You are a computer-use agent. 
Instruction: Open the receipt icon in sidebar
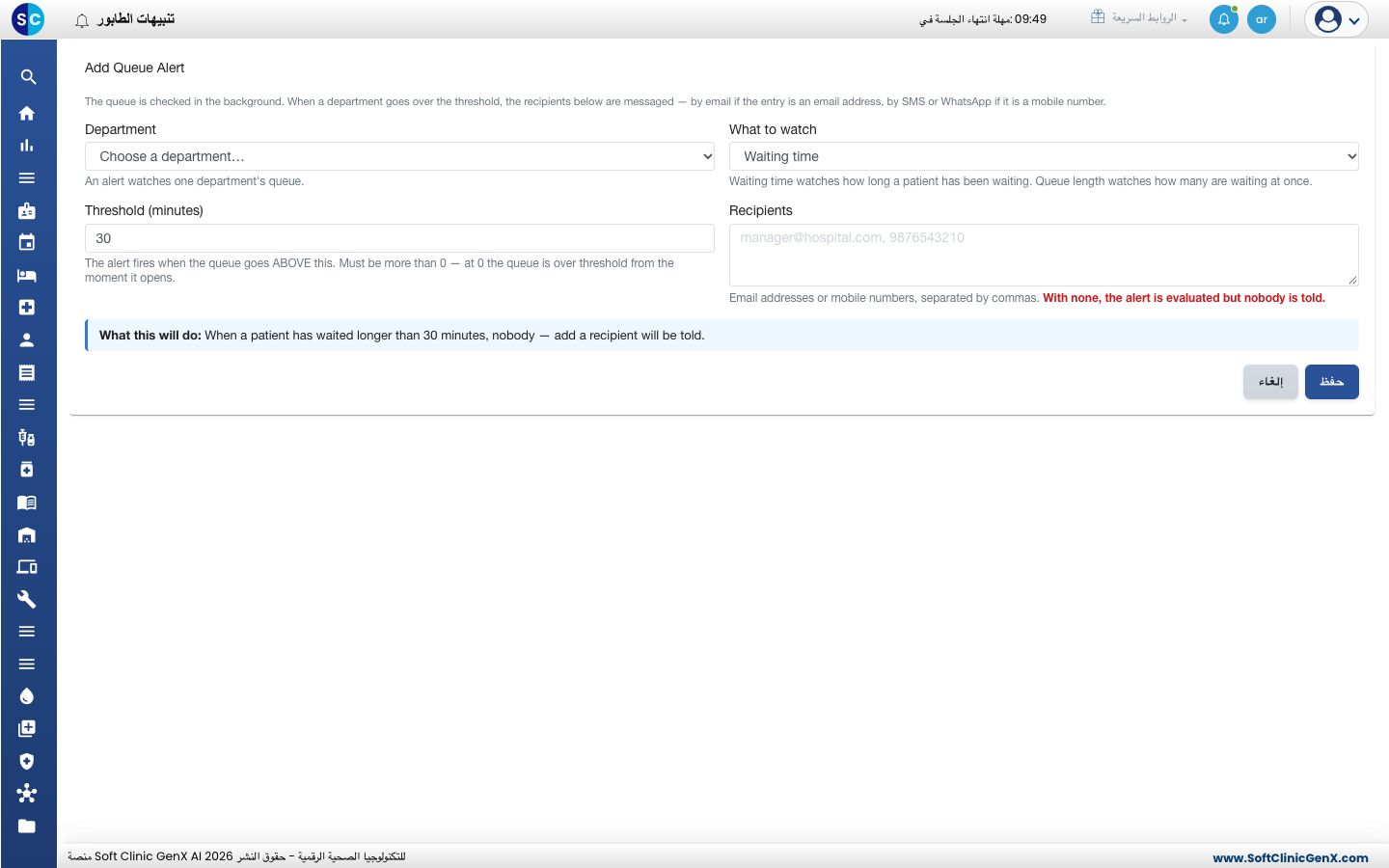27,372
